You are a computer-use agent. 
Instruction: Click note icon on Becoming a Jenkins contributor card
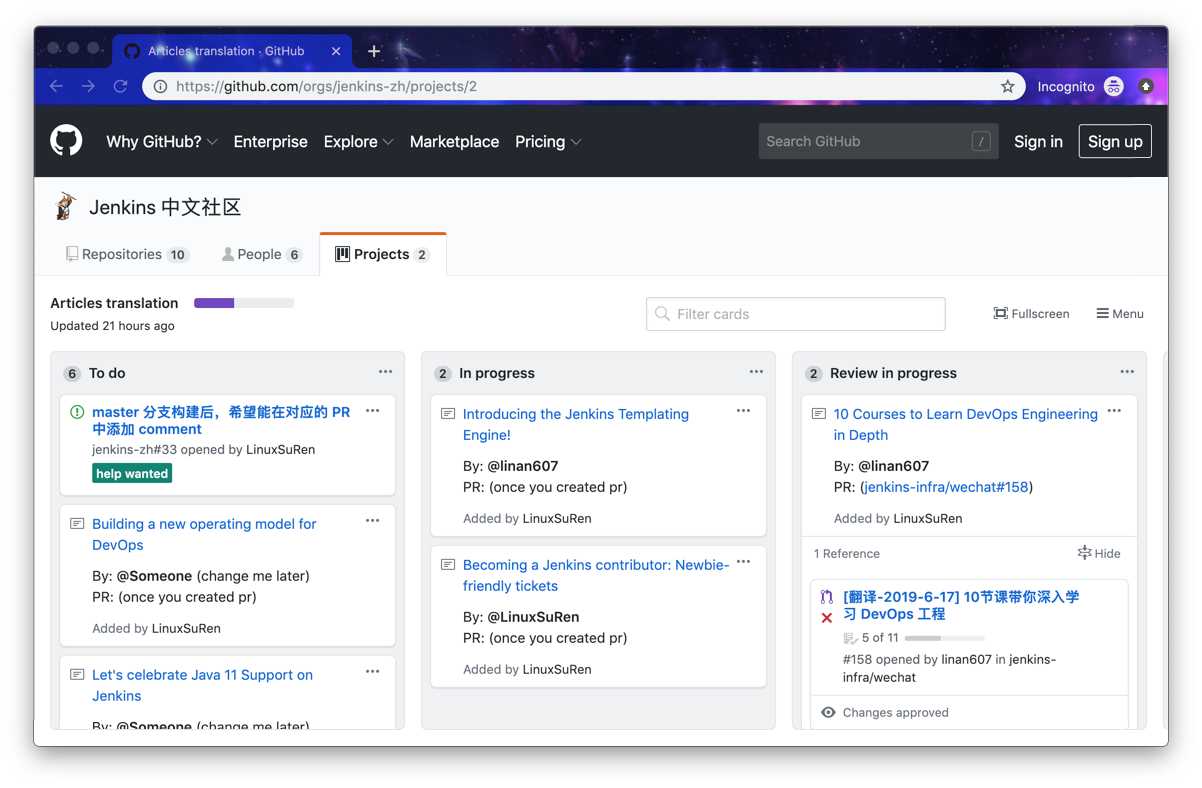(448, 565)
